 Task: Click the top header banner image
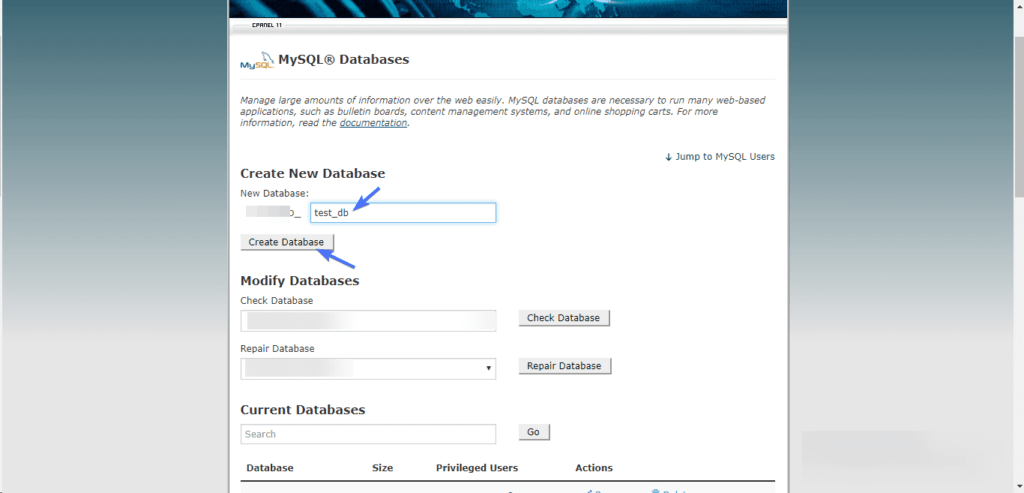pos(508,9)
